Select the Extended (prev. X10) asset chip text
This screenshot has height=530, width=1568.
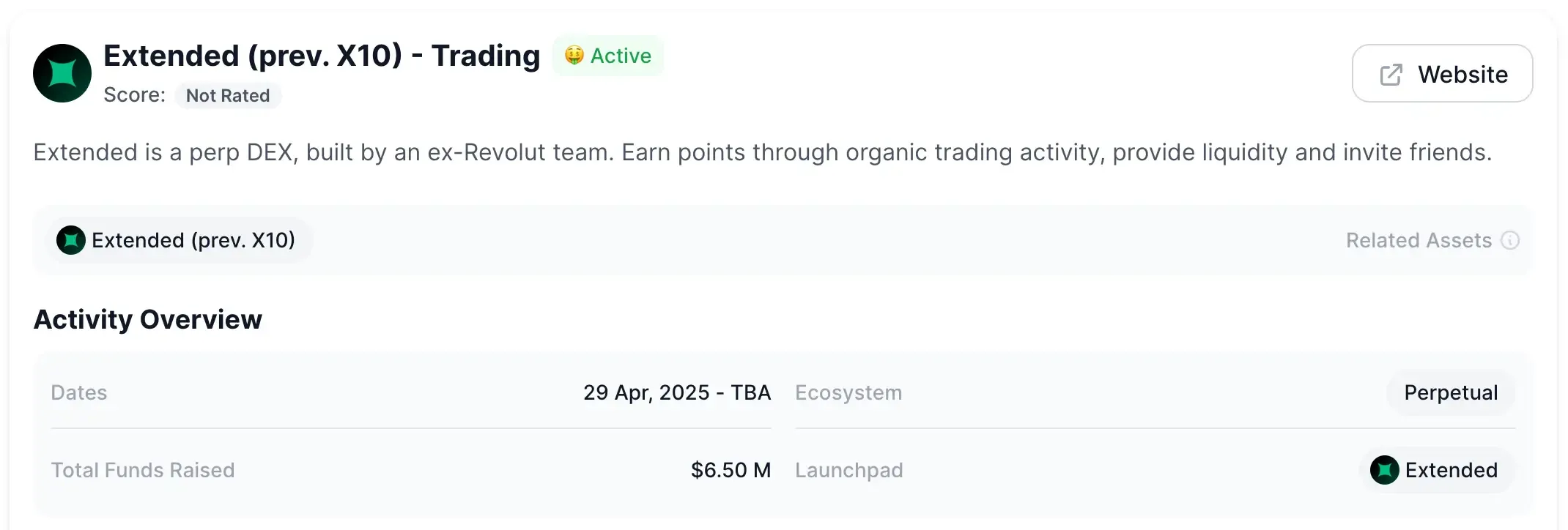193,240
